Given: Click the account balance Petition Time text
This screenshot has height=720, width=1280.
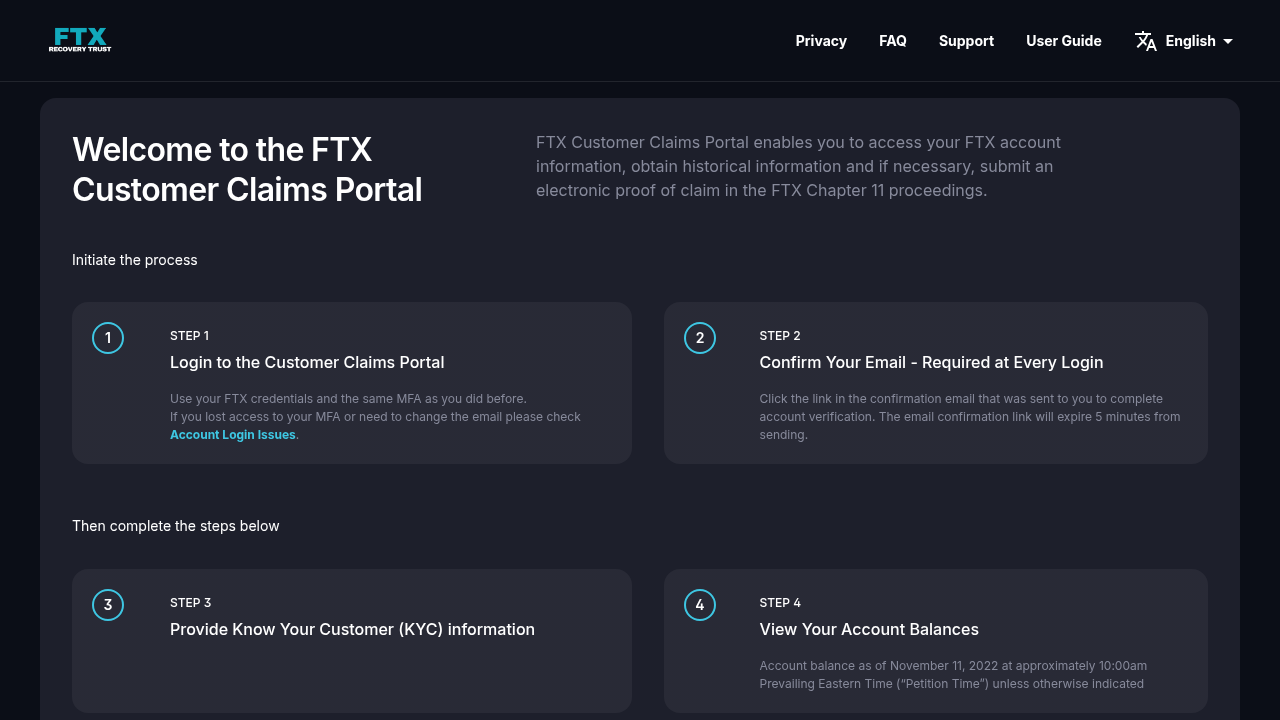Looking at the screenshot, I should tap(953, 675).
